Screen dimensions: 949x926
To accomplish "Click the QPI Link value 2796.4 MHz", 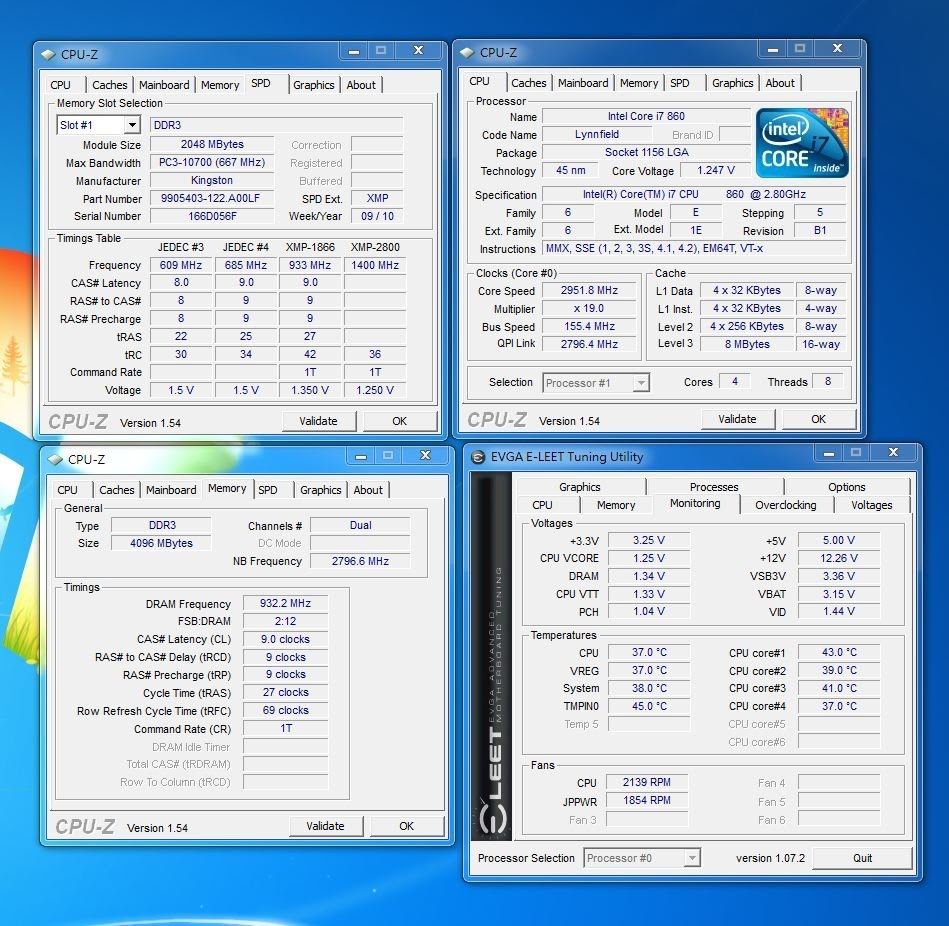I will point(589,344).
